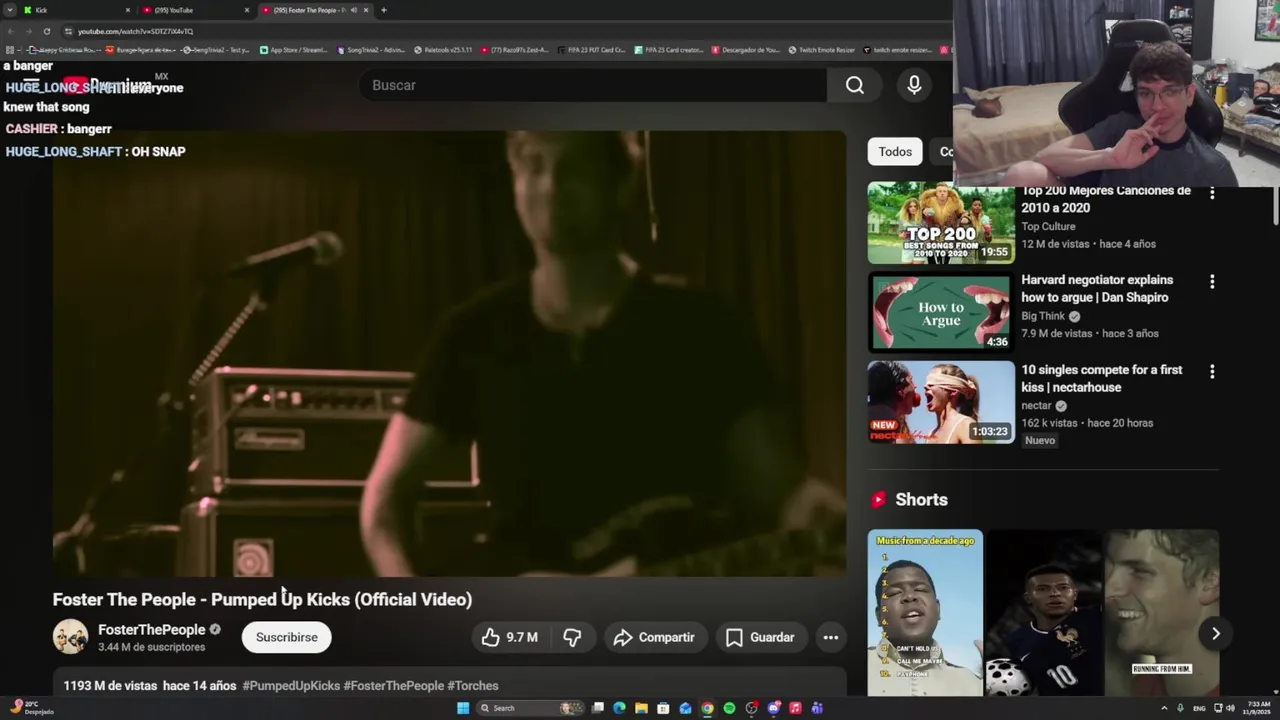This screenshot has width=1280, height=720.
Task: Open the Top Culture channel
Action: [1048, 227]
